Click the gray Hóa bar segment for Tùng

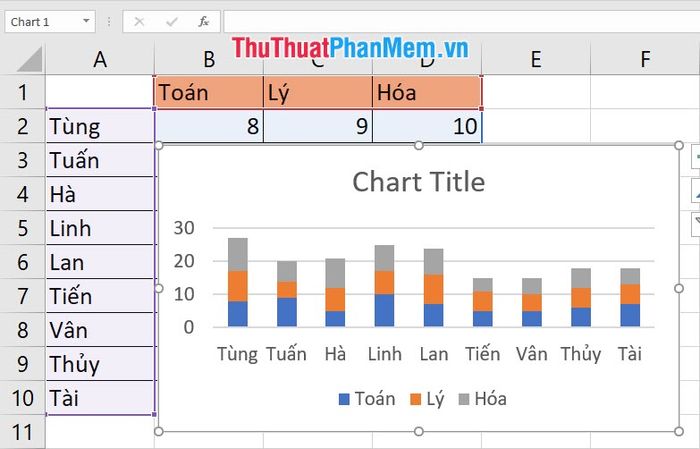pyautogui.click(x=238, y=254)
